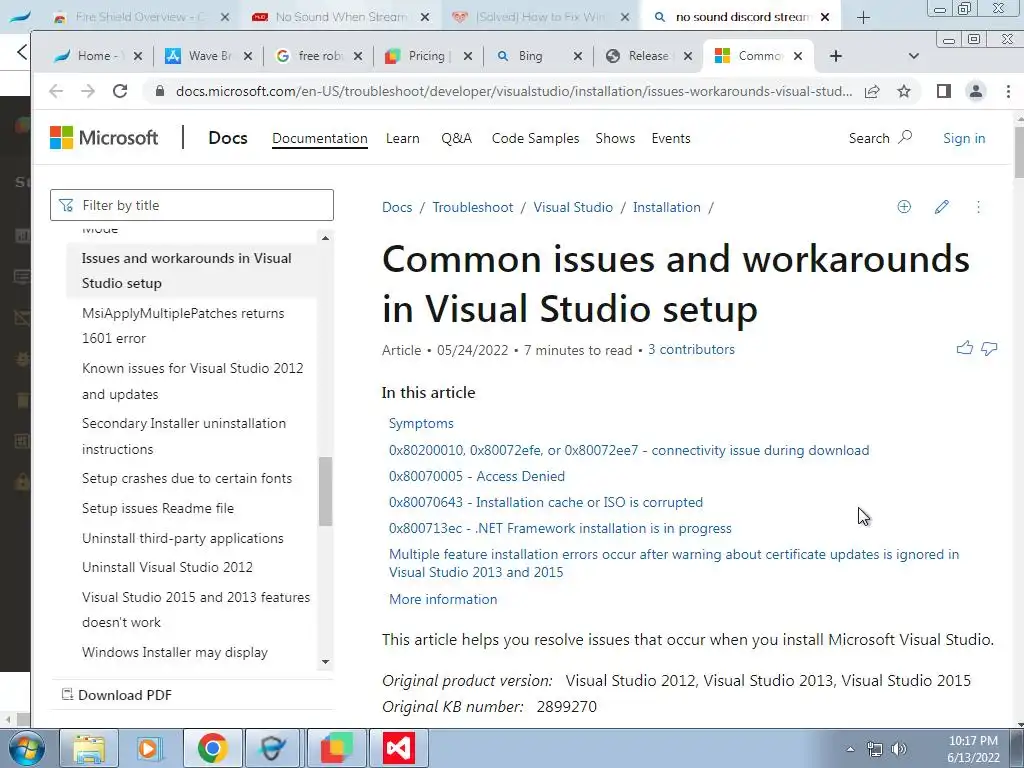Switch to Wave Br tab

tap(210, 56)
